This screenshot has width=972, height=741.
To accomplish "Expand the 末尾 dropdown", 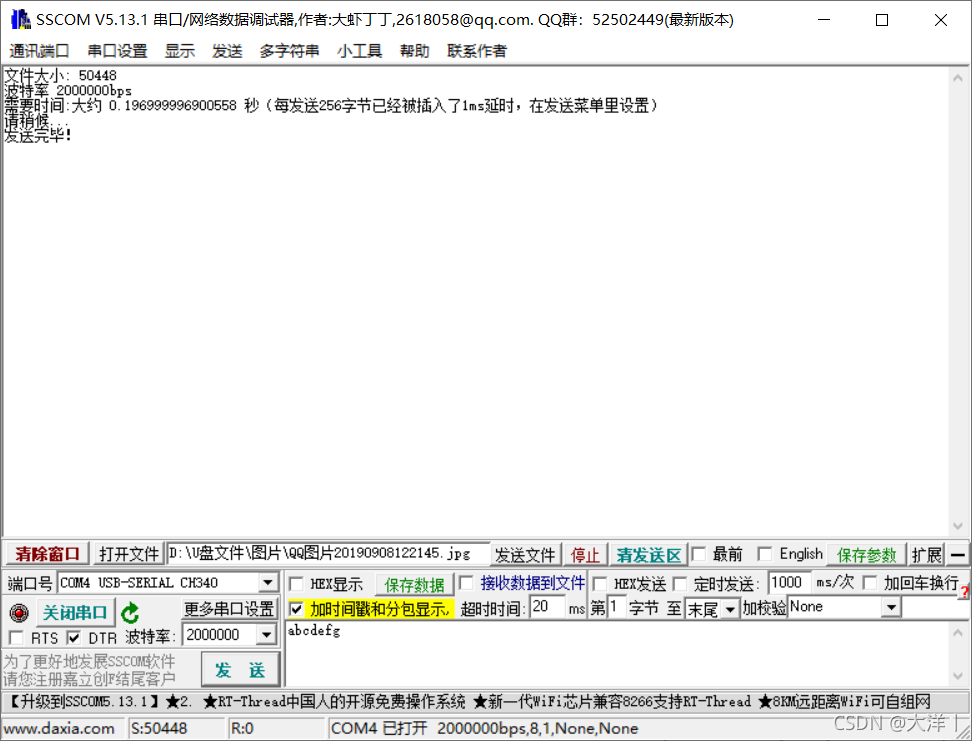I will coord(730,609).
